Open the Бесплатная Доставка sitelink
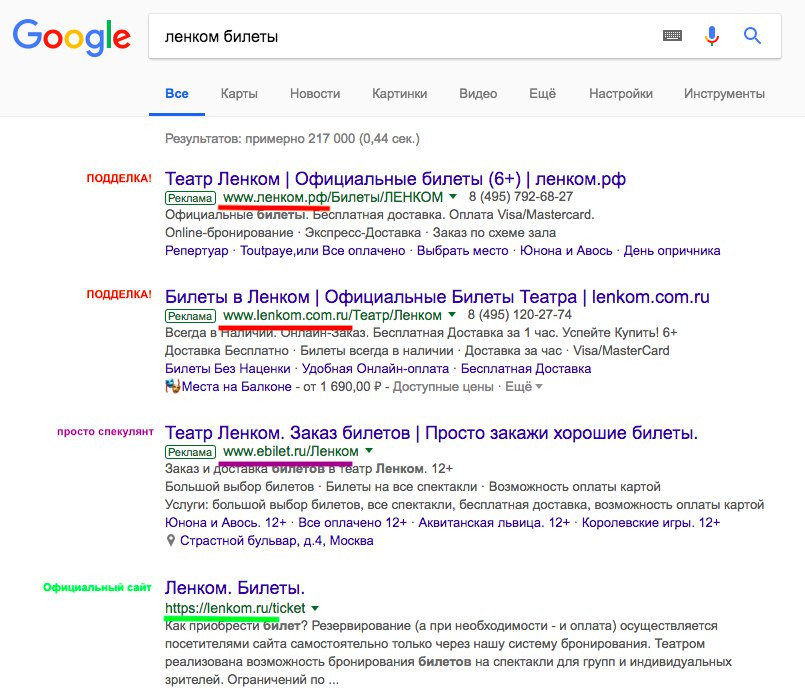Viewport: 805px width, 700px height. pos(526,369)
